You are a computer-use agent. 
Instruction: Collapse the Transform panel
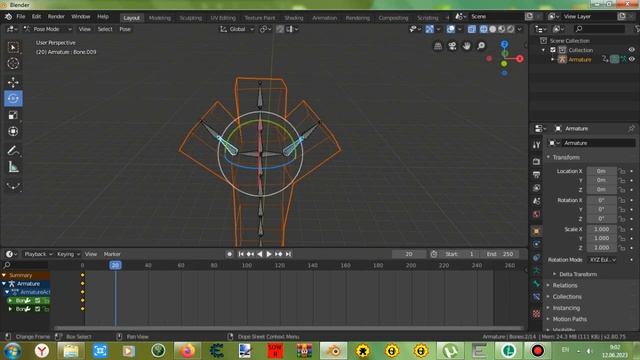566,157
